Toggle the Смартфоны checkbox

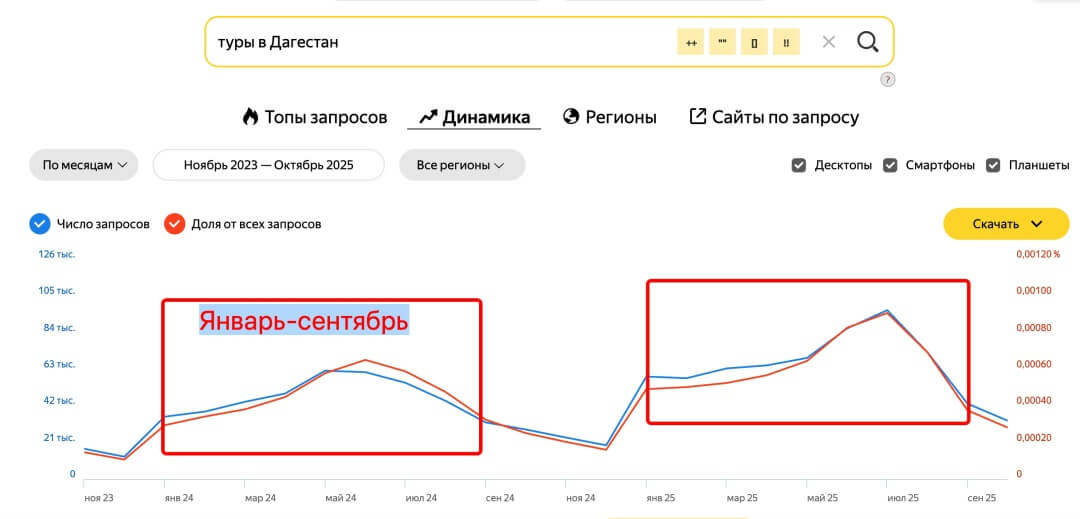890,165
